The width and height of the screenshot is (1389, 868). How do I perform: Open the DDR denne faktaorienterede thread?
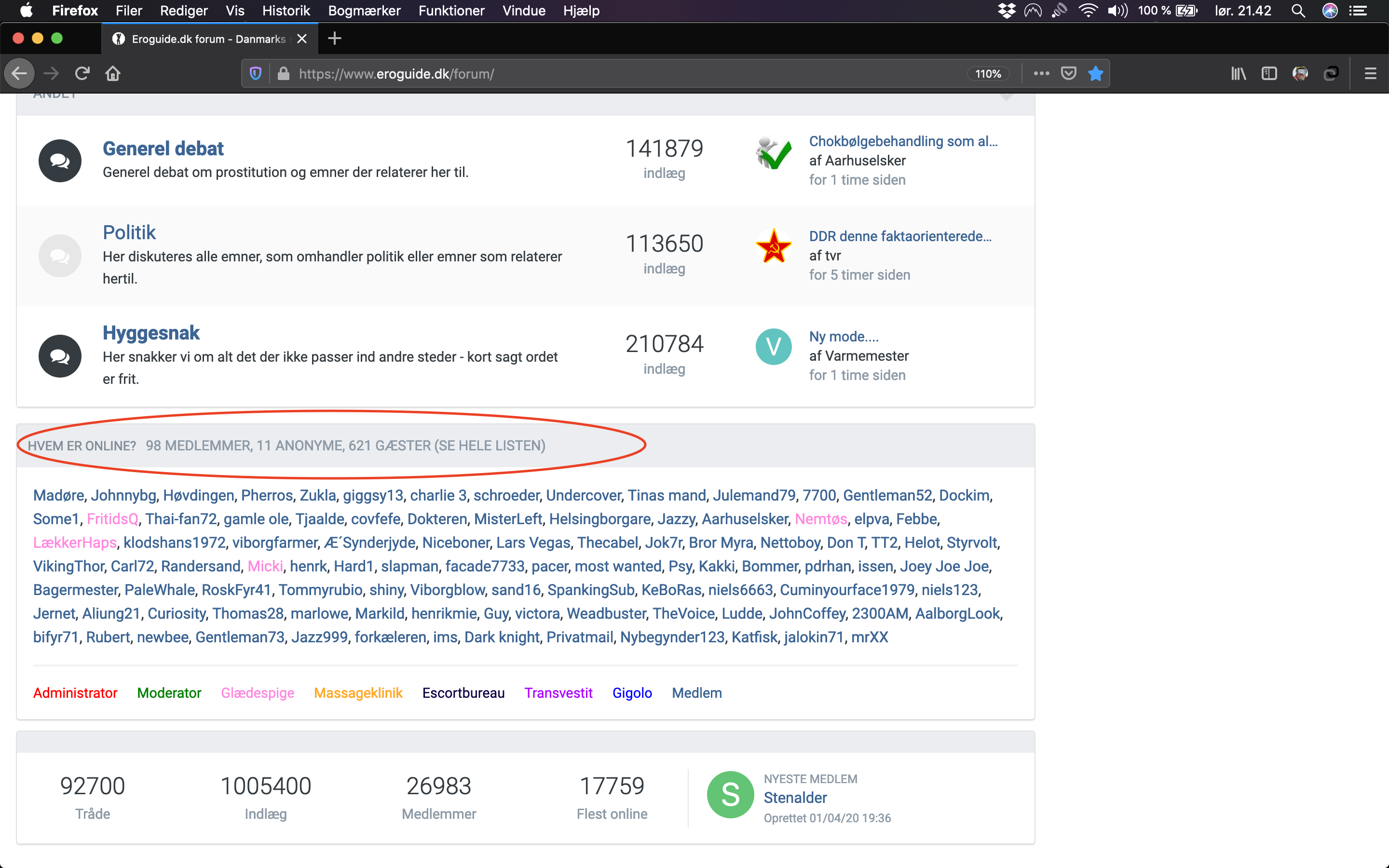pos(900,236)
